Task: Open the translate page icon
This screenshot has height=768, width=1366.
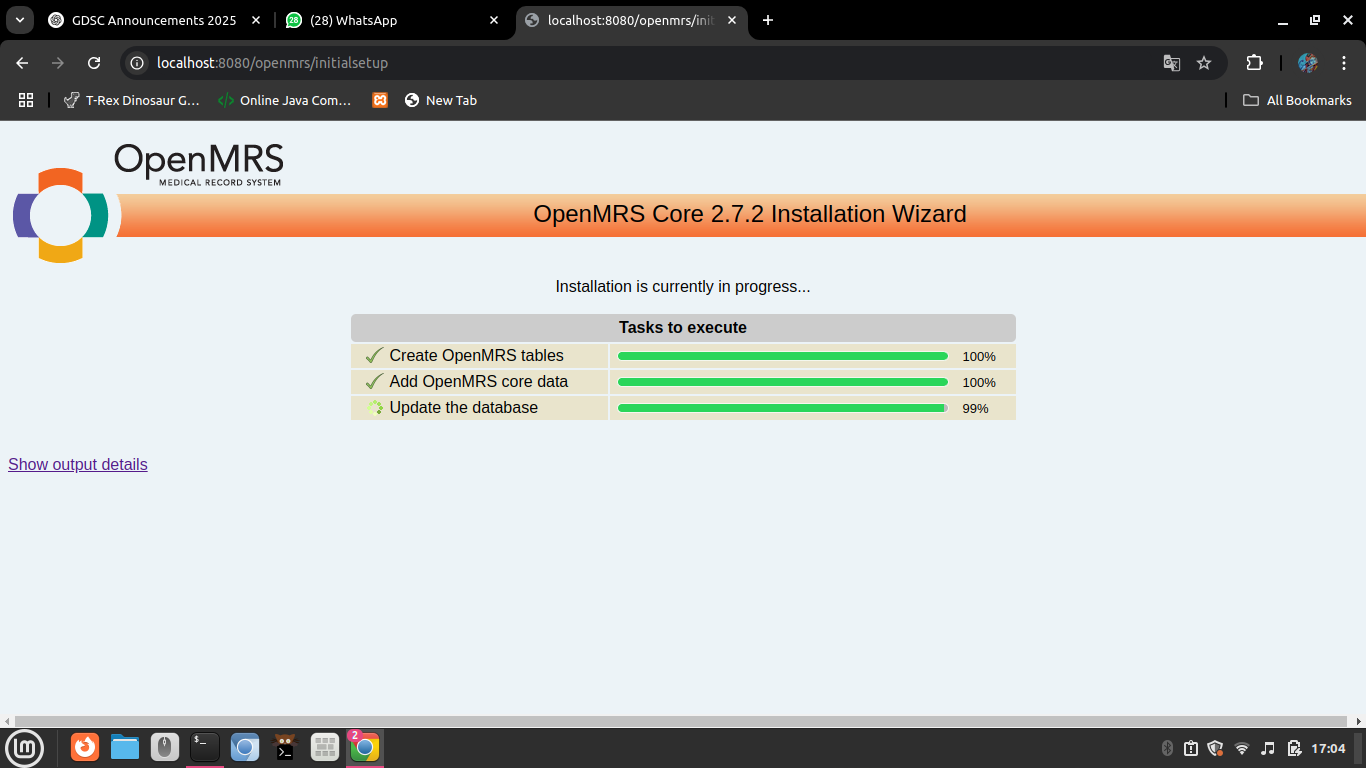Action: [1172, 63]
